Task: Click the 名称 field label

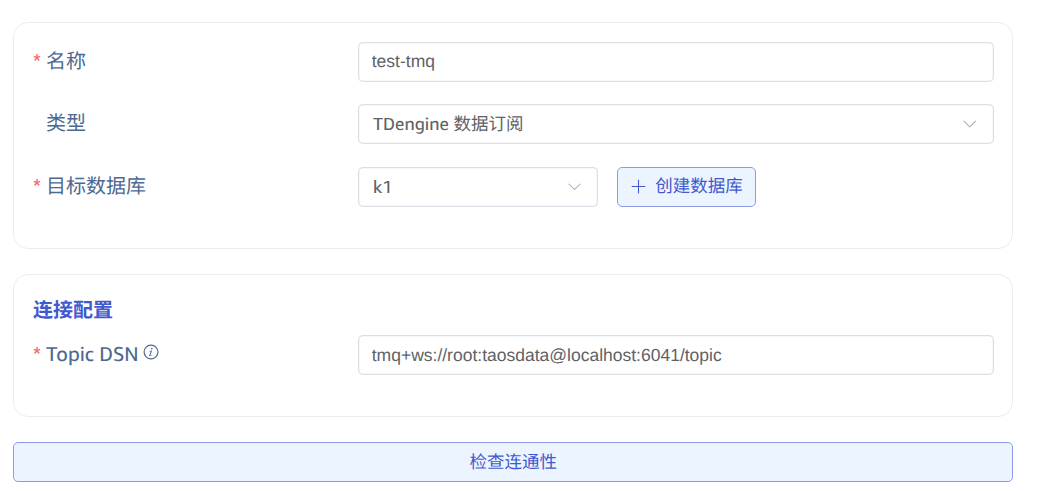Action: [66, 61]
